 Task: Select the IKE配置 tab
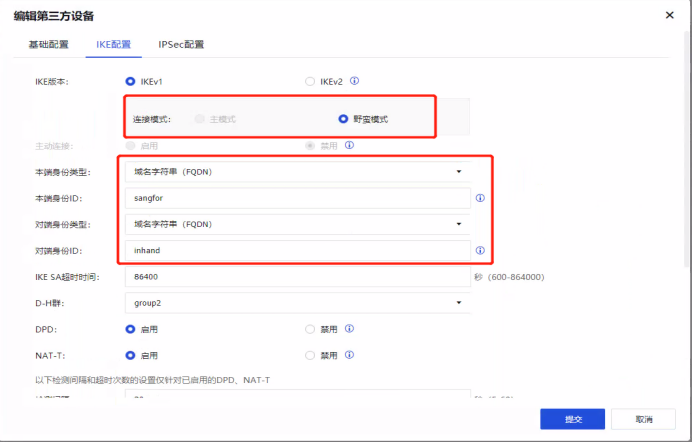[112, 45]
